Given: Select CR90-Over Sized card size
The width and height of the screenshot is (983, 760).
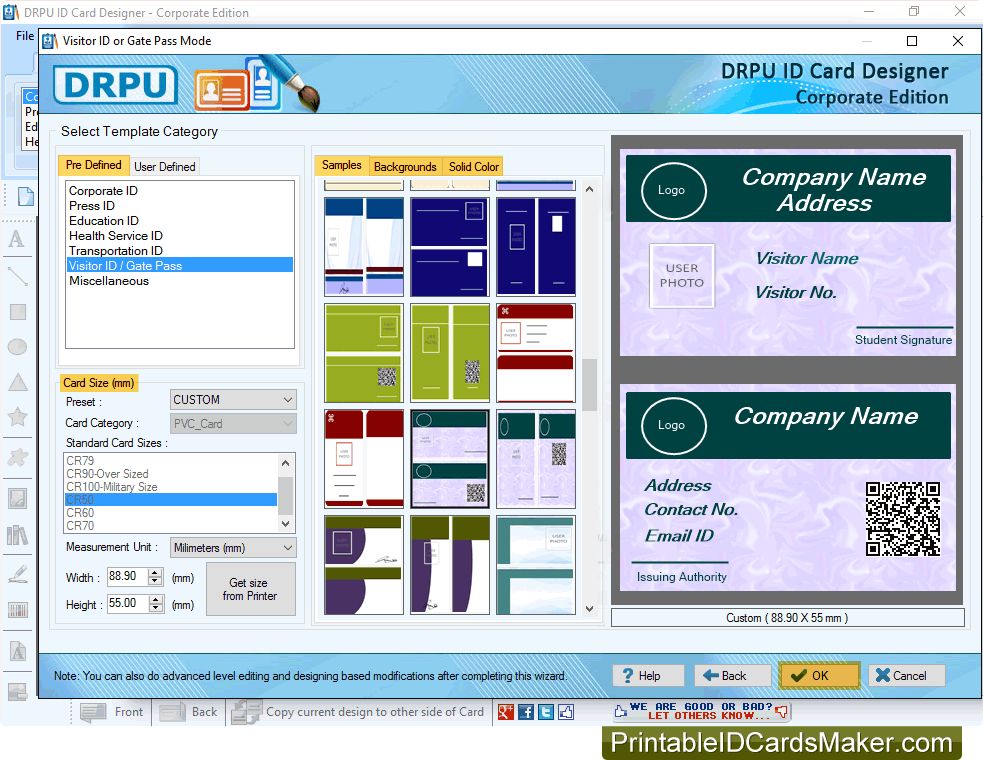Looking at the screenshot, I should pyautogui.click(x=171, y=473).
